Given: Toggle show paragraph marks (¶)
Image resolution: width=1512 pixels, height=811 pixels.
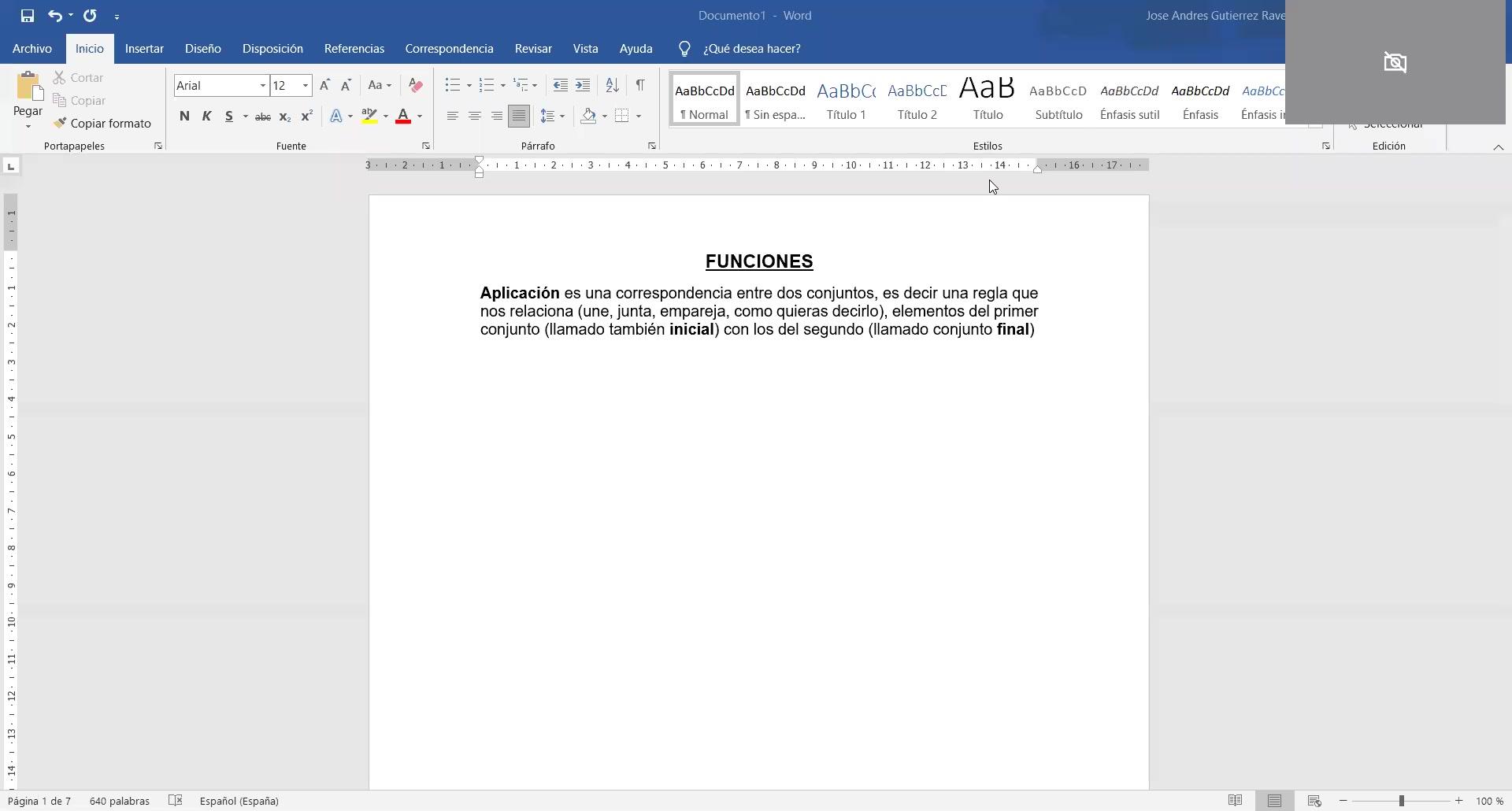Looking at the screenshot, I should tap(640, 85).
